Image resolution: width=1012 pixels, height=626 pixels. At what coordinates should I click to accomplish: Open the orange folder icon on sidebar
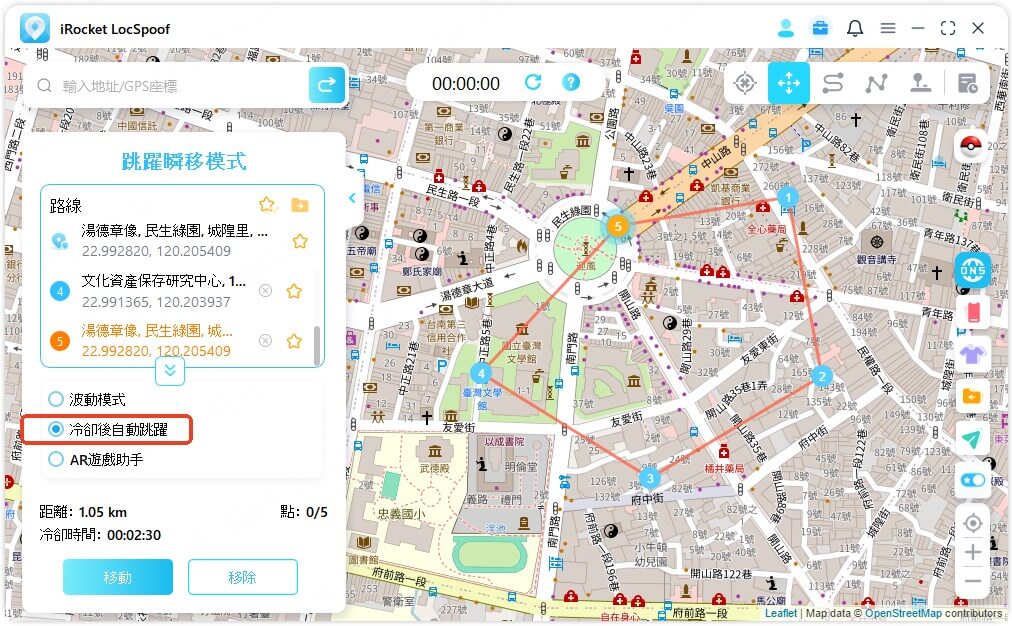pyautogui.click(x=972, y=396)
